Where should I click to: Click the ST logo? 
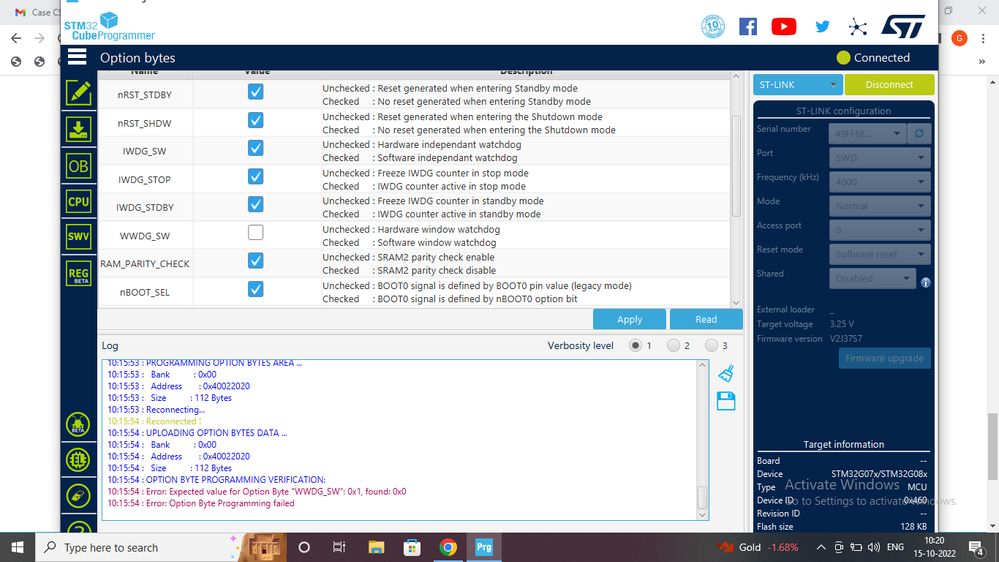click(903, 26)
